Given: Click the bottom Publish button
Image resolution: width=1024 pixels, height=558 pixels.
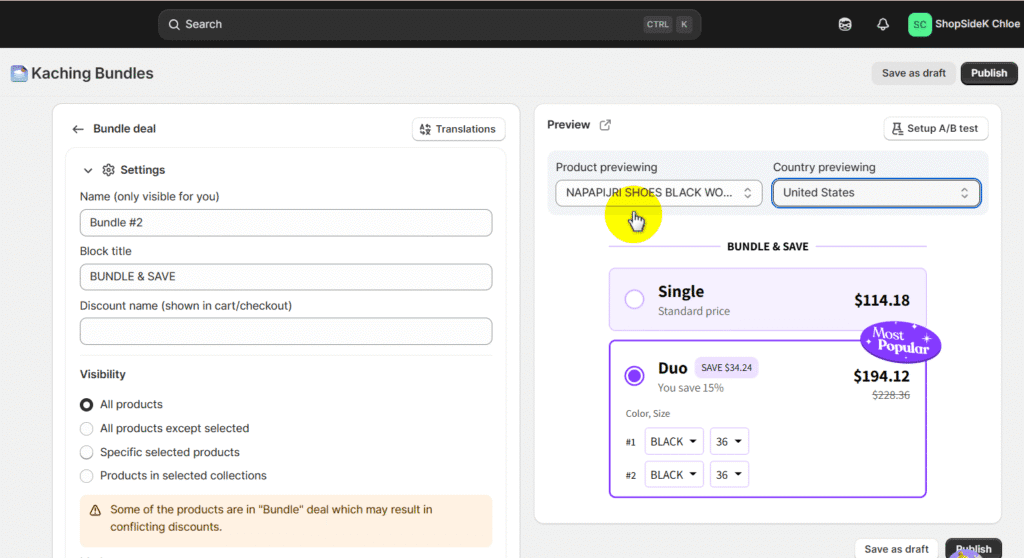Looking at the screenshot, I should 973,549.
